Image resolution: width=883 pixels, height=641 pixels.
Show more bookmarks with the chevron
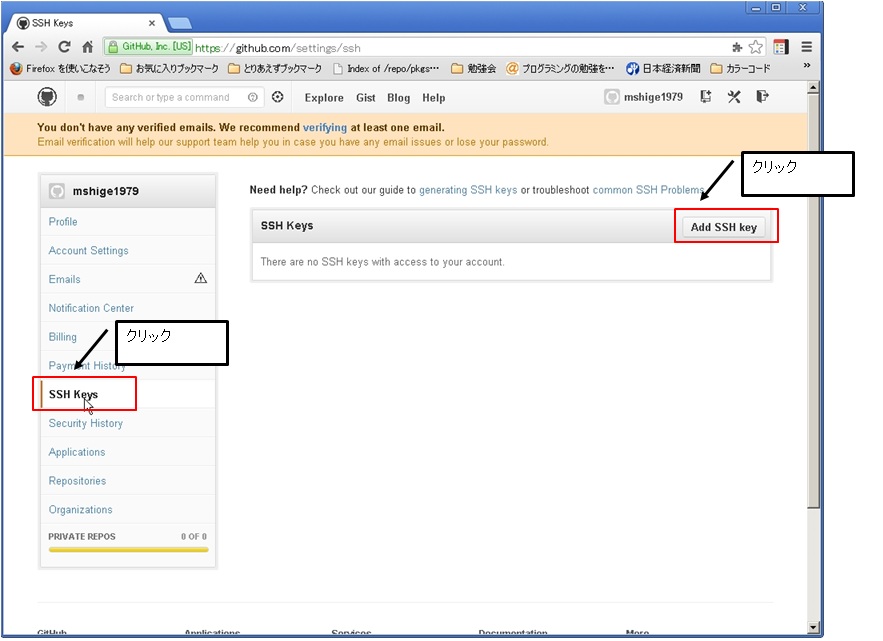click(x=807, y=66)
